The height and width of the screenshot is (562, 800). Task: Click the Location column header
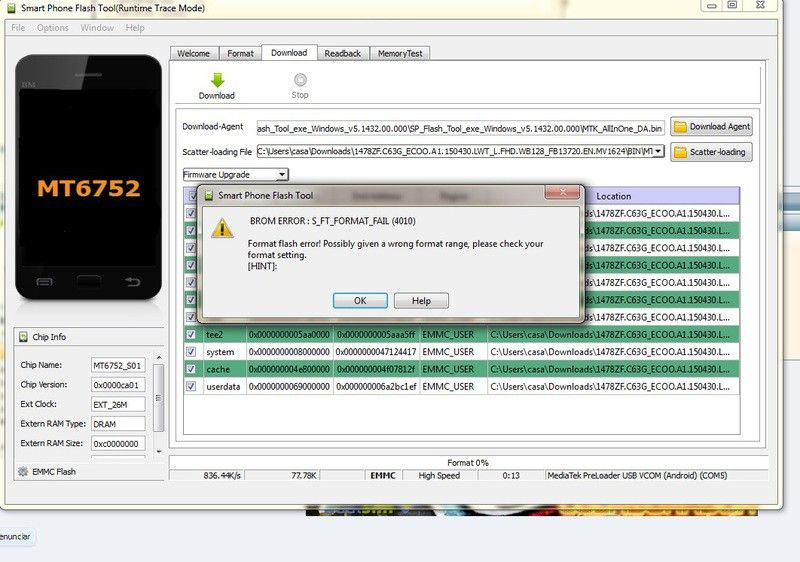click(614, 196)
